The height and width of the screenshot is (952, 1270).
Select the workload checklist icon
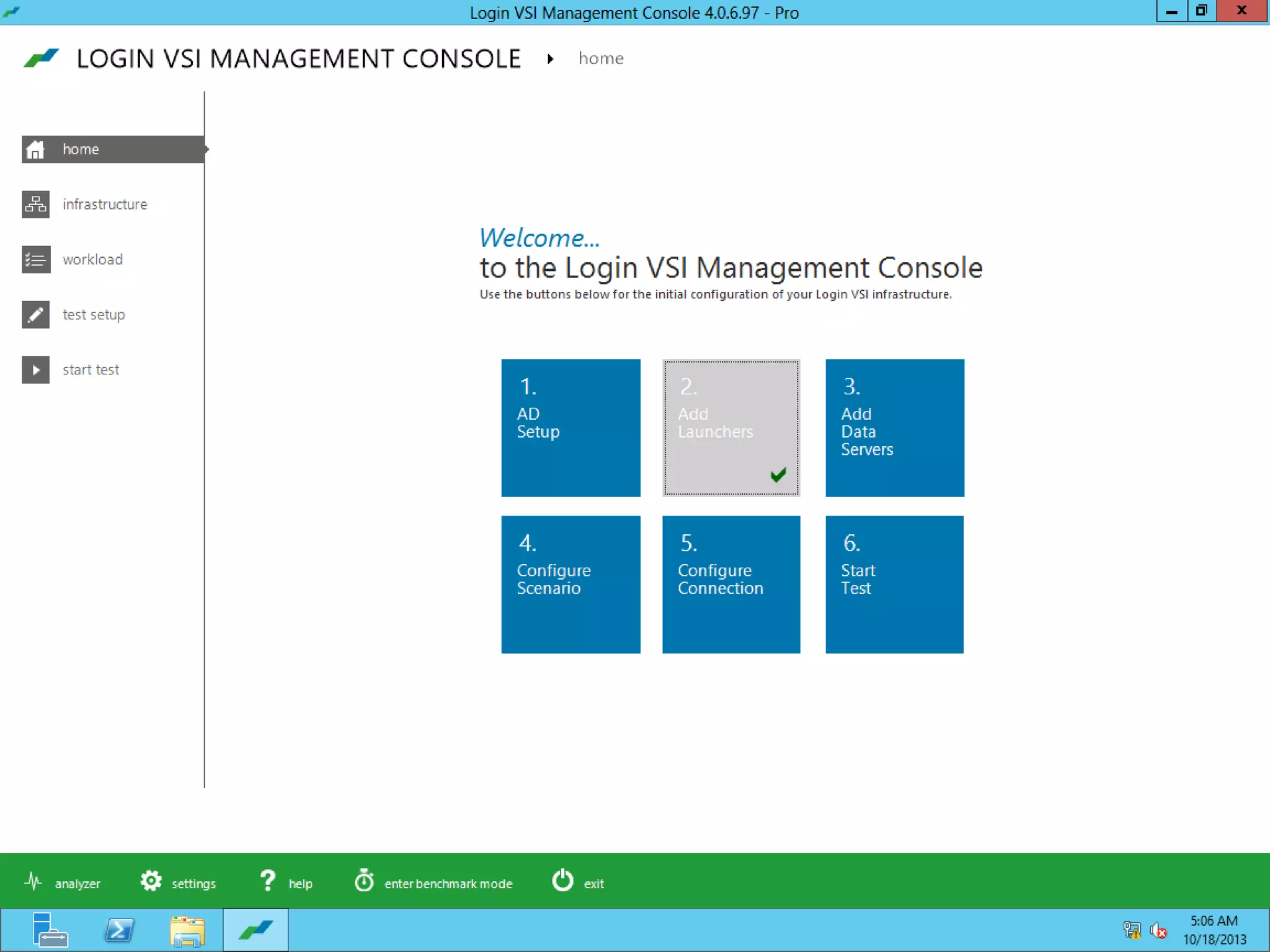tap(35, 260)
